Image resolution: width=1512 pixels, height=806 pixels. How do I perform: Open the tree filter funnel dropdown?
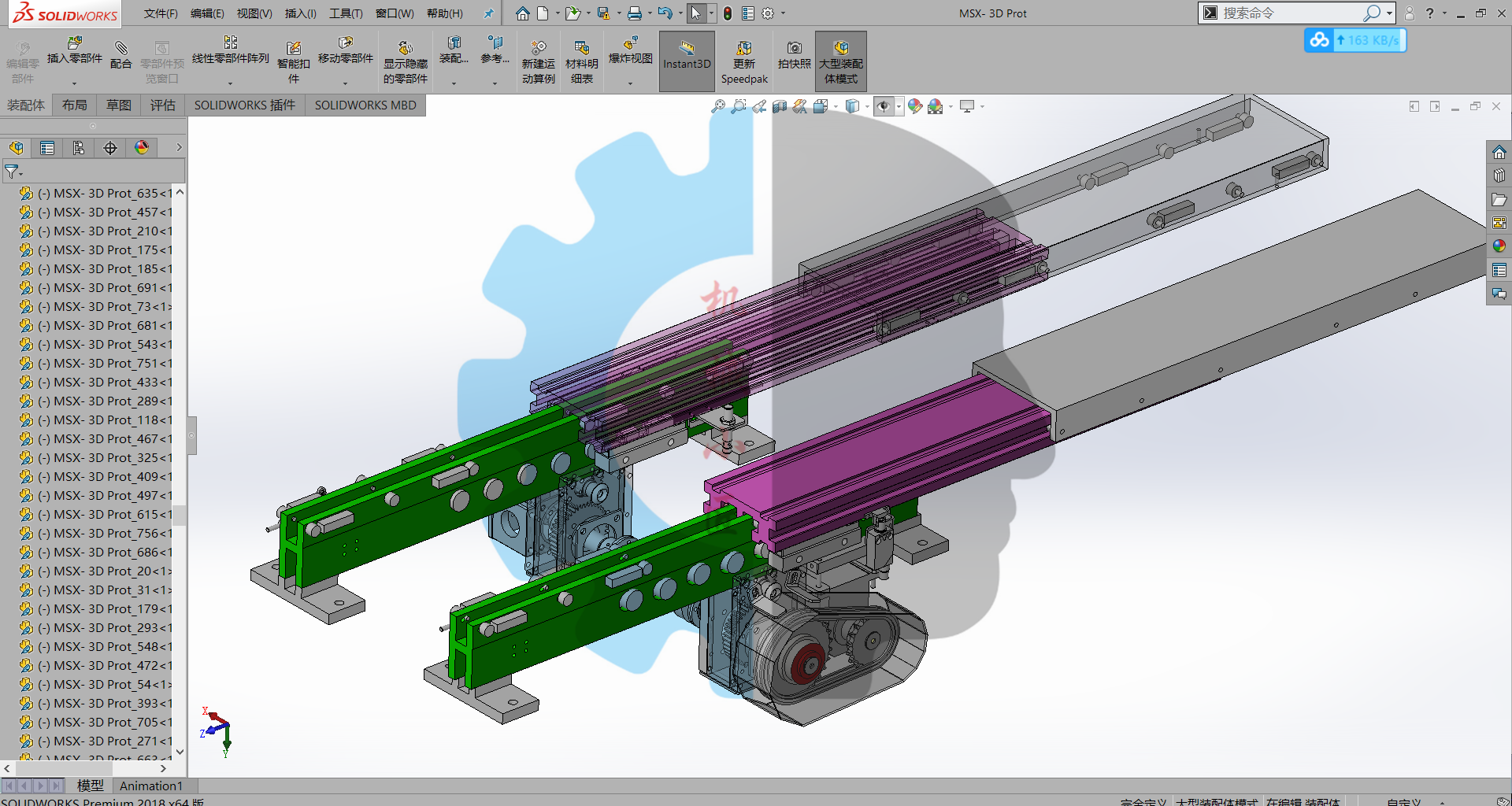click(x=13, y=171)
